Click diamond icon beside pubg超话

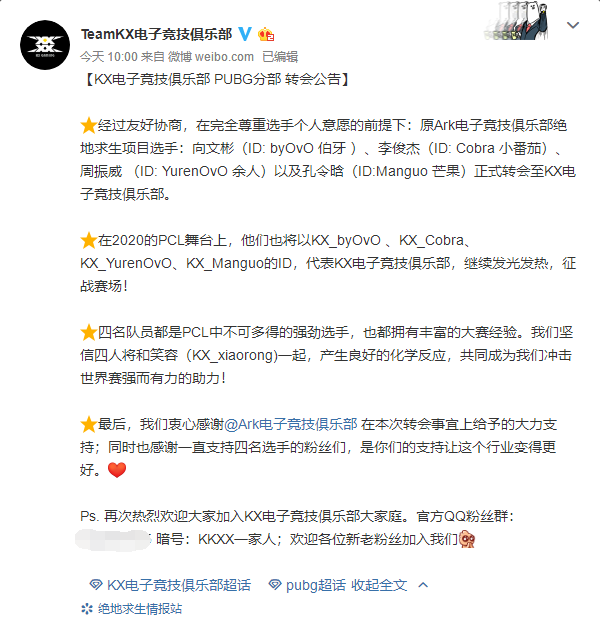(x=275, y=585)
